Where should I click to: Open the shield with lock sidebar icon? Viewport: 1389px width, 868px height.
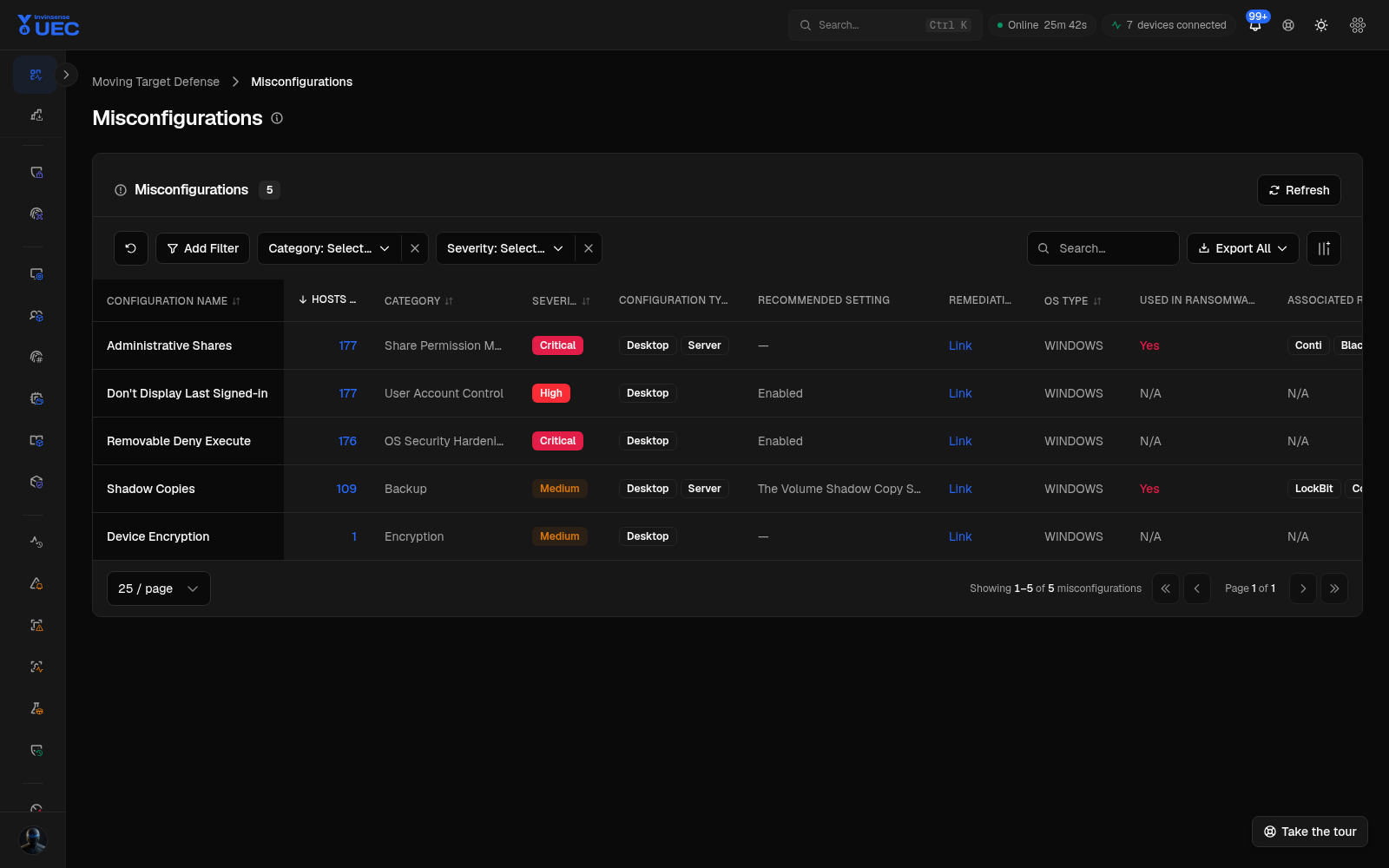pyautogui.click(x=36, y=173)
